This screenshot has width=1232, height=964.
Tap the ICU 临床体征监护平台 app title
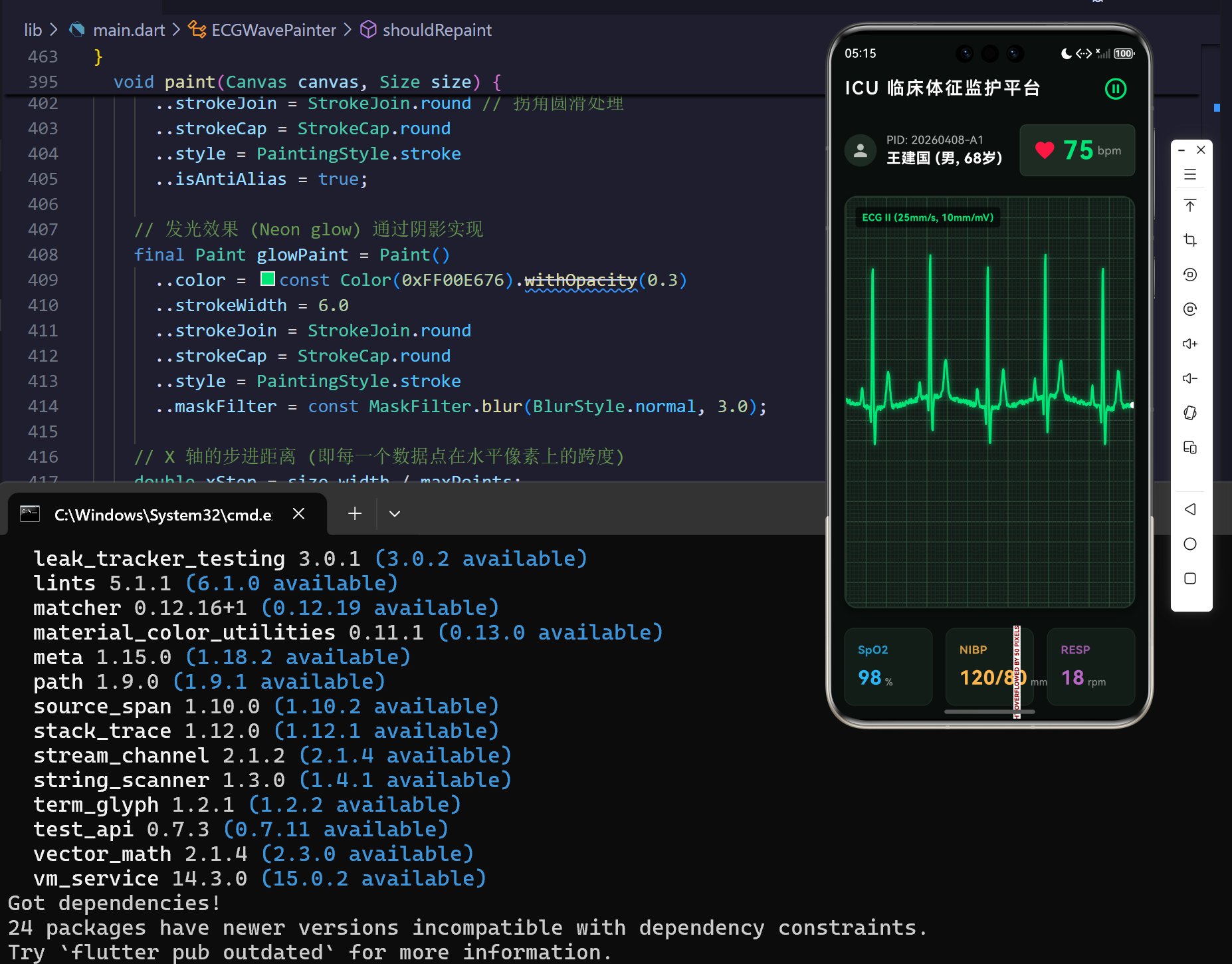[942, 88]
